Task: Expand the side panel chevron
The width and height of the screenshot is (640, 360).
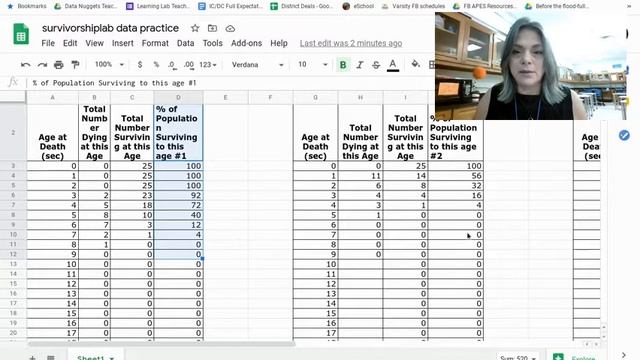Action: coord(624,356)
